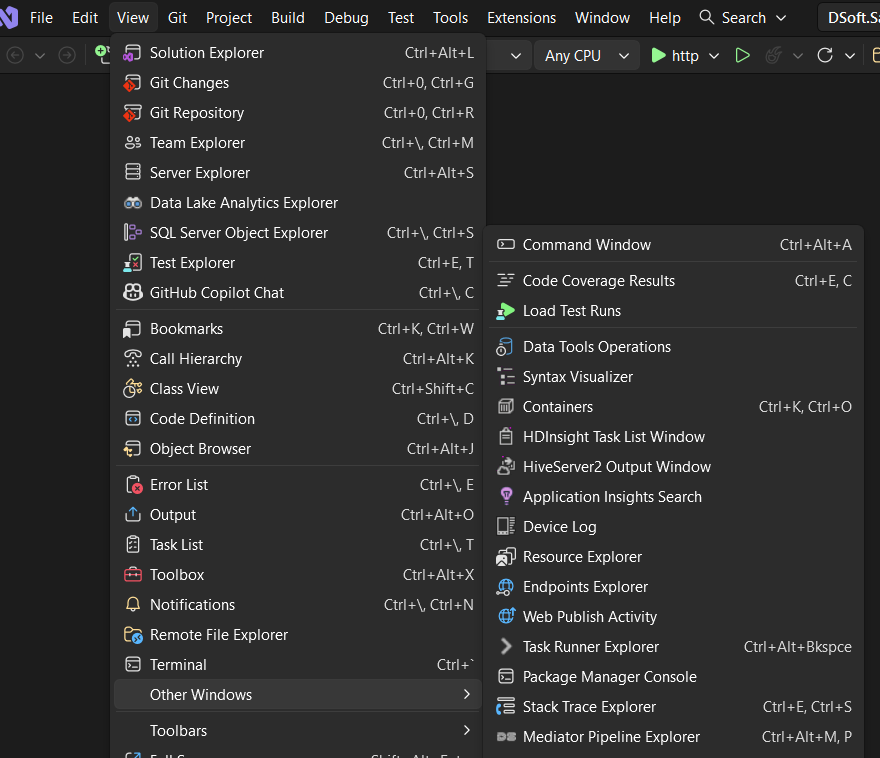
Task: Open the Debug menu
Action: pos(346,18)
